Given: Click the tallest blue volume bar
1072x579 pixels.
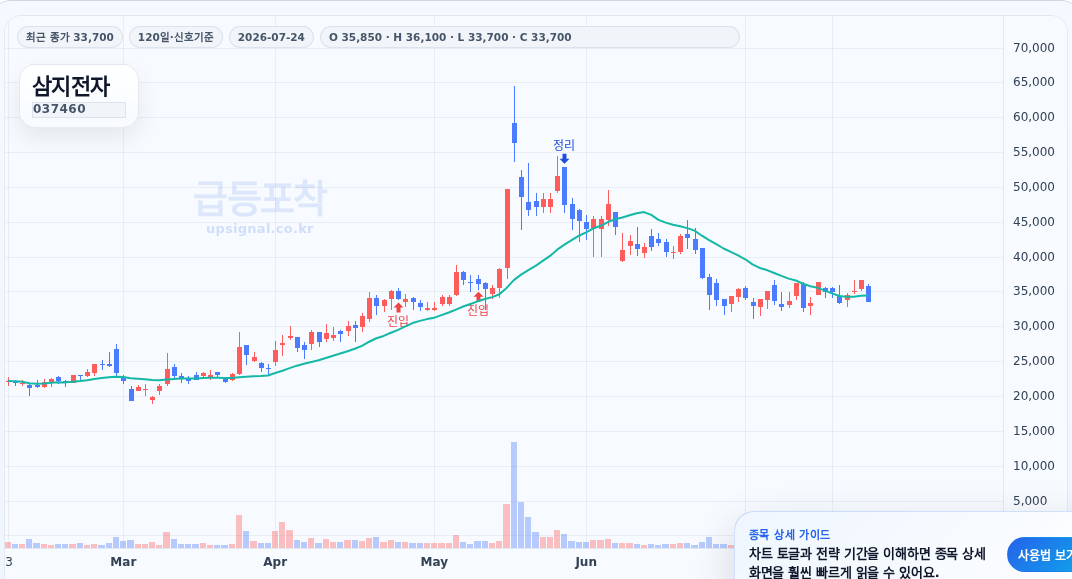Looking at the screenshot, I should (514, 495).
